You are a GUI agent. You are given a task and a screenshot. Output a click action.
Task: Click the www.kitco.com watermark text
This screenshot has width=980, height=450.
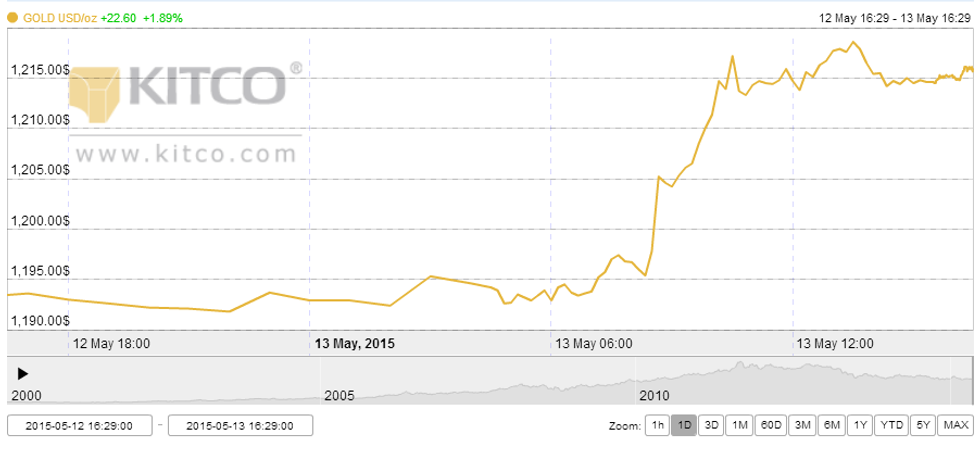pyautogui.click(x=186, y=154)
